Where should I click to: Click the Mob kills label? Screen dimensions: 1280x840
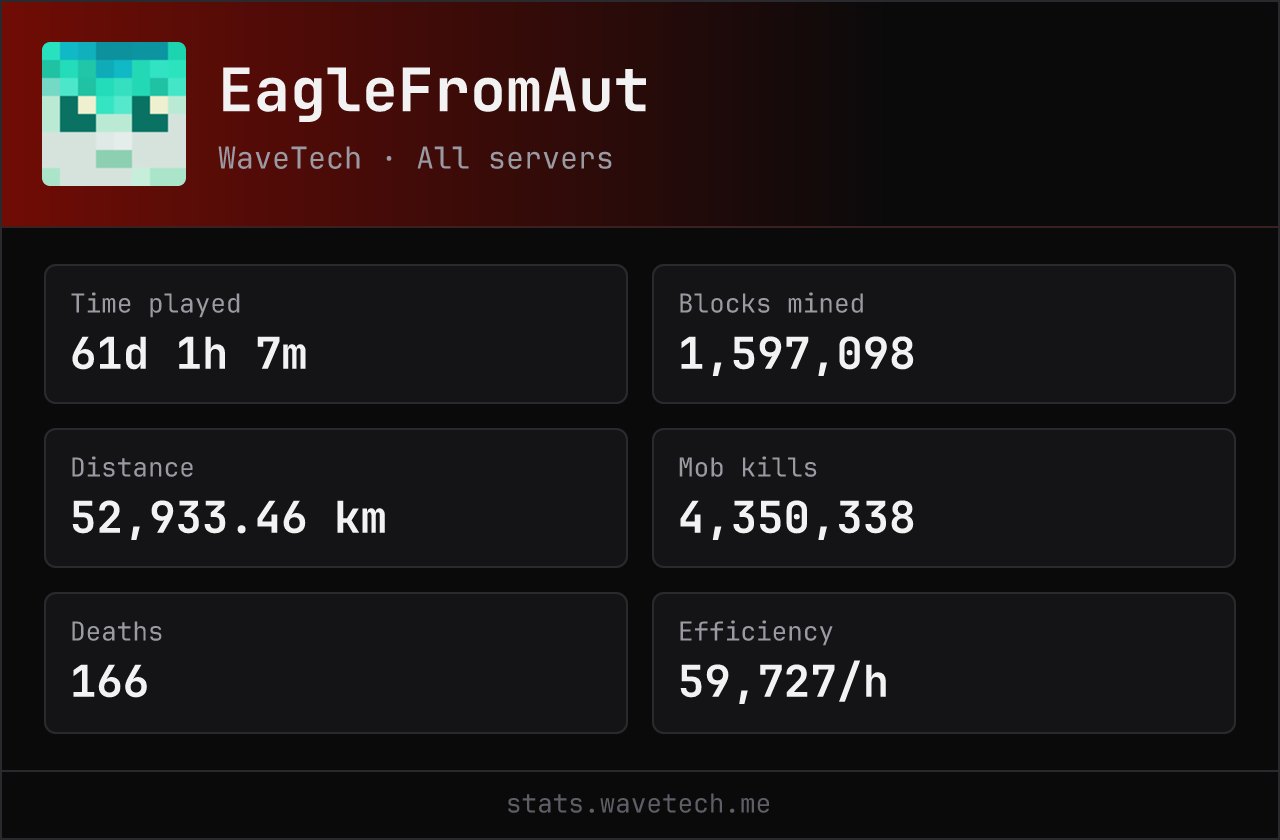pyautogui.click(x=748, y=468)
